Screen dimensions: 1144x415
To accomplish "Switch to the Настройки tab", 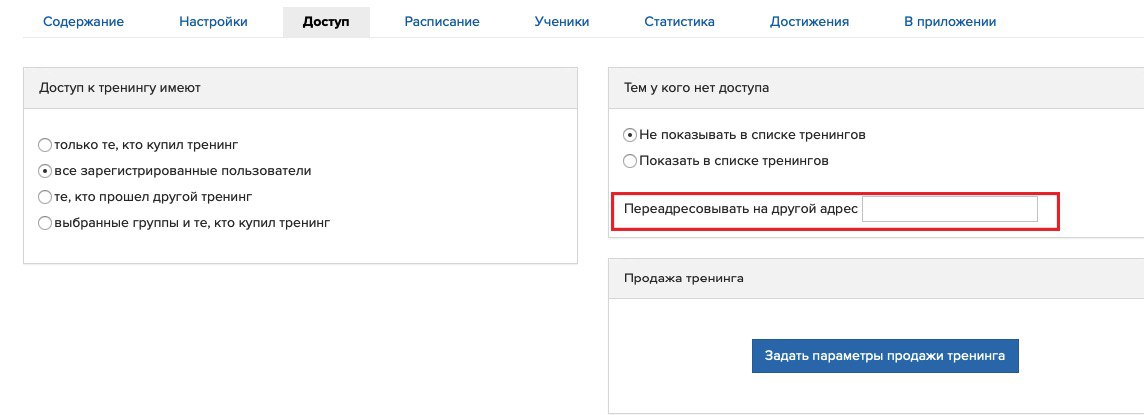I will [x=213, y=22].
